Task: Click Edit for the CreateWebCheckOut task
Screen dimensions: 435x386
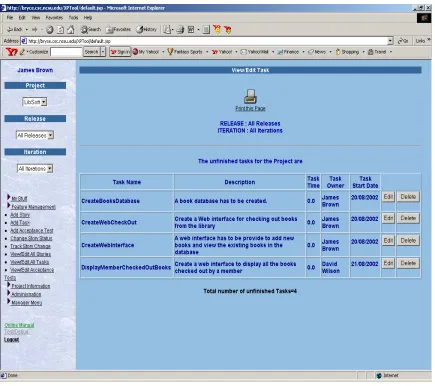Action: coord(388,218)
